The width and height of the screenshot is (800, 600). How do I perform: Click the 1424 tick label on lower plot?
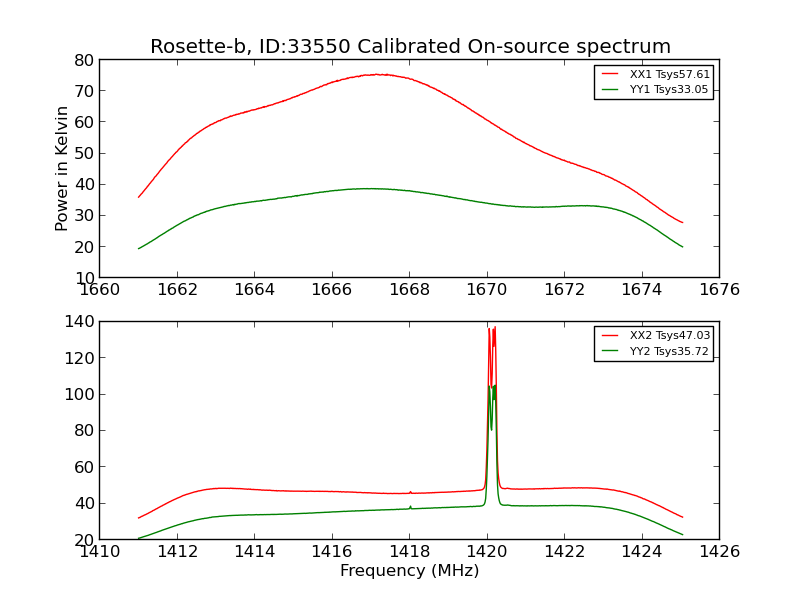pos(642,551)
